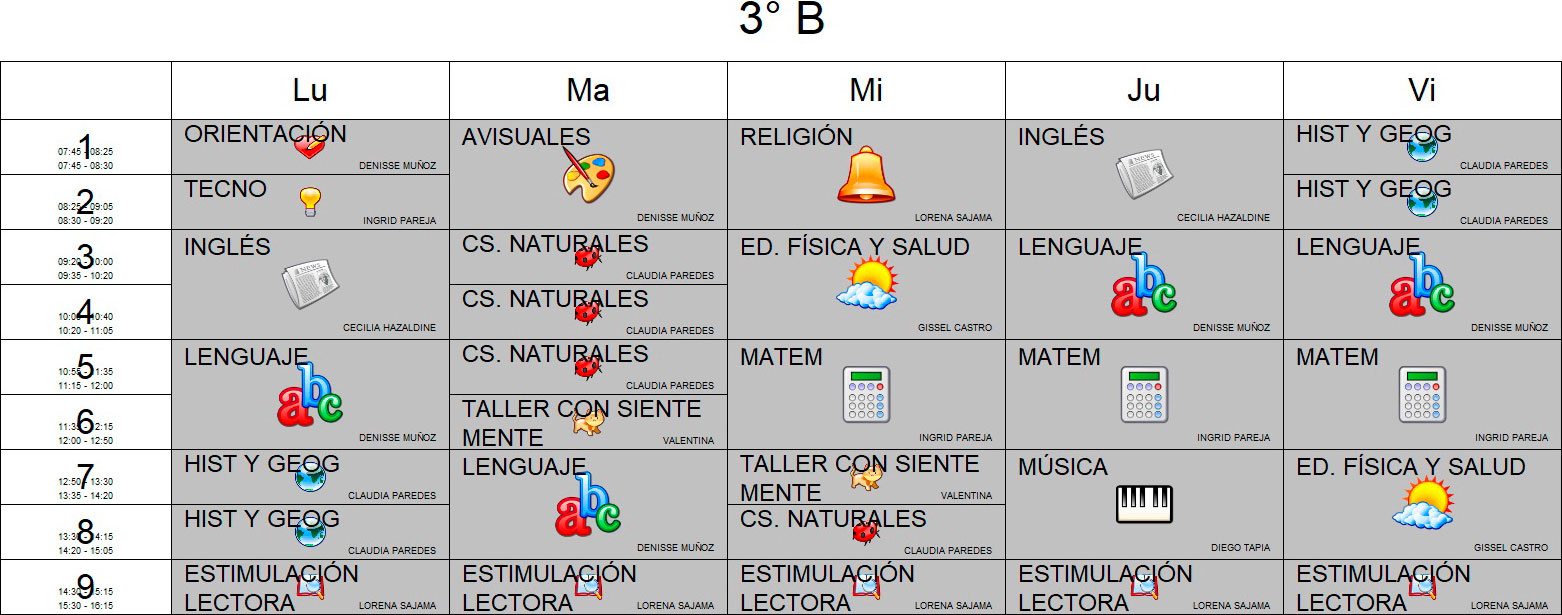
Task: Click the globe icon in Friday first HIST Y GEOG
Action: 1422,147
